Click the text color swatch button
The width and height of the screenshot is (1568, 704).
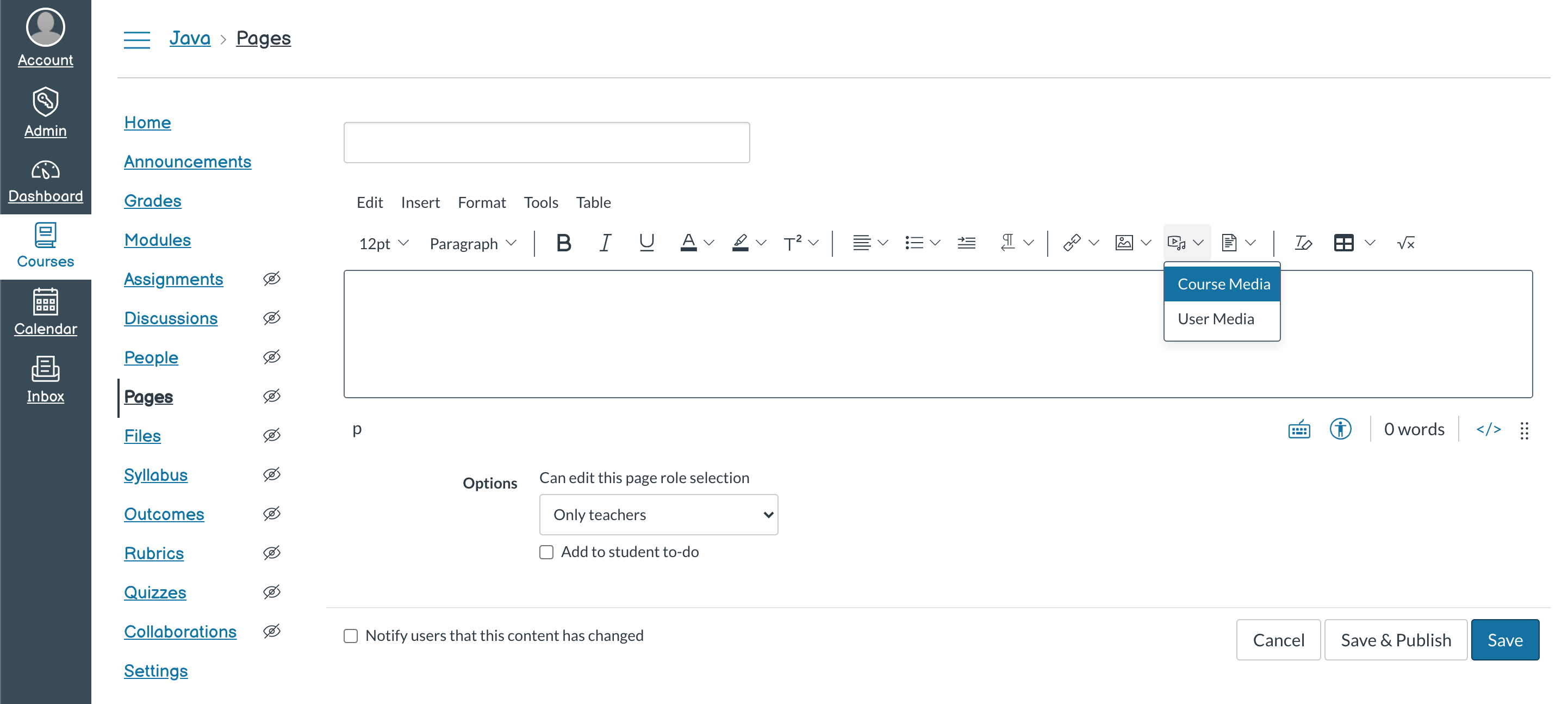tap(688, 243)
